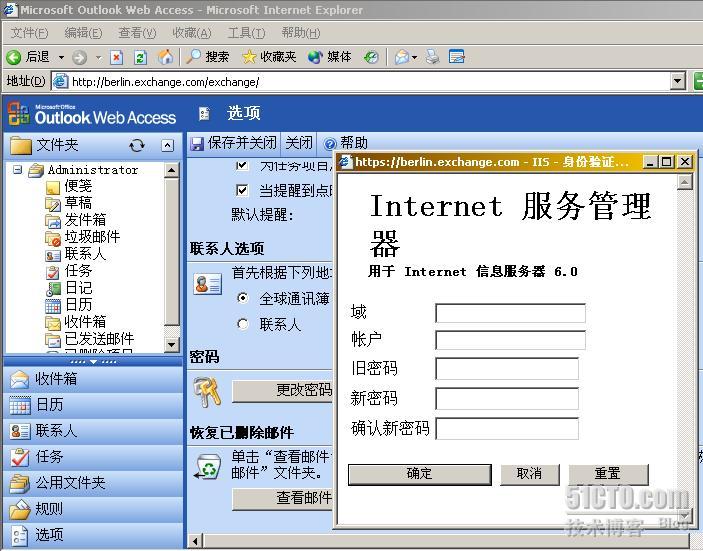Open 收件箱 shortcut in navigation pane

[93, 379]
